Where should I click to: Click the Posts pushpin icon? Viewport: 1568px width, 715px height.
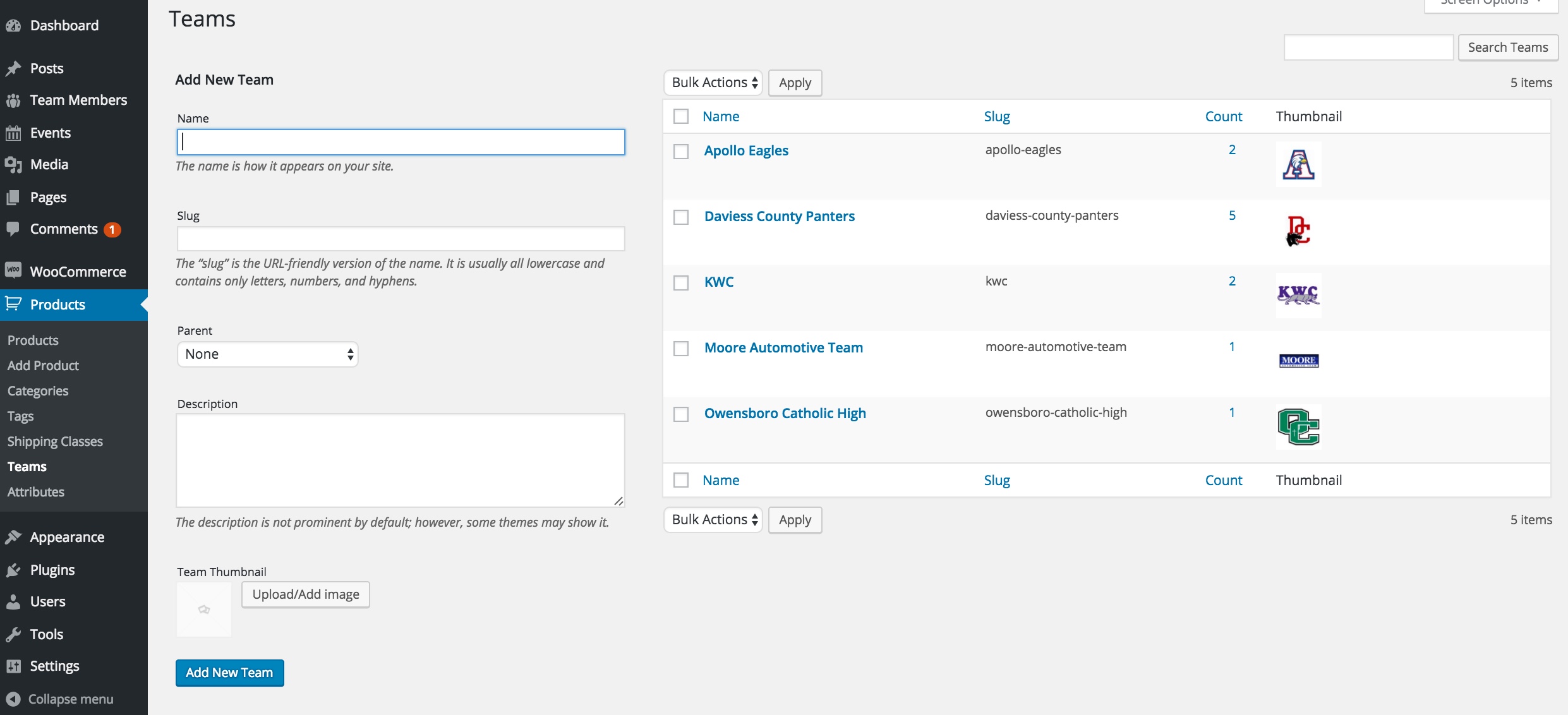(x=13, y=68)
